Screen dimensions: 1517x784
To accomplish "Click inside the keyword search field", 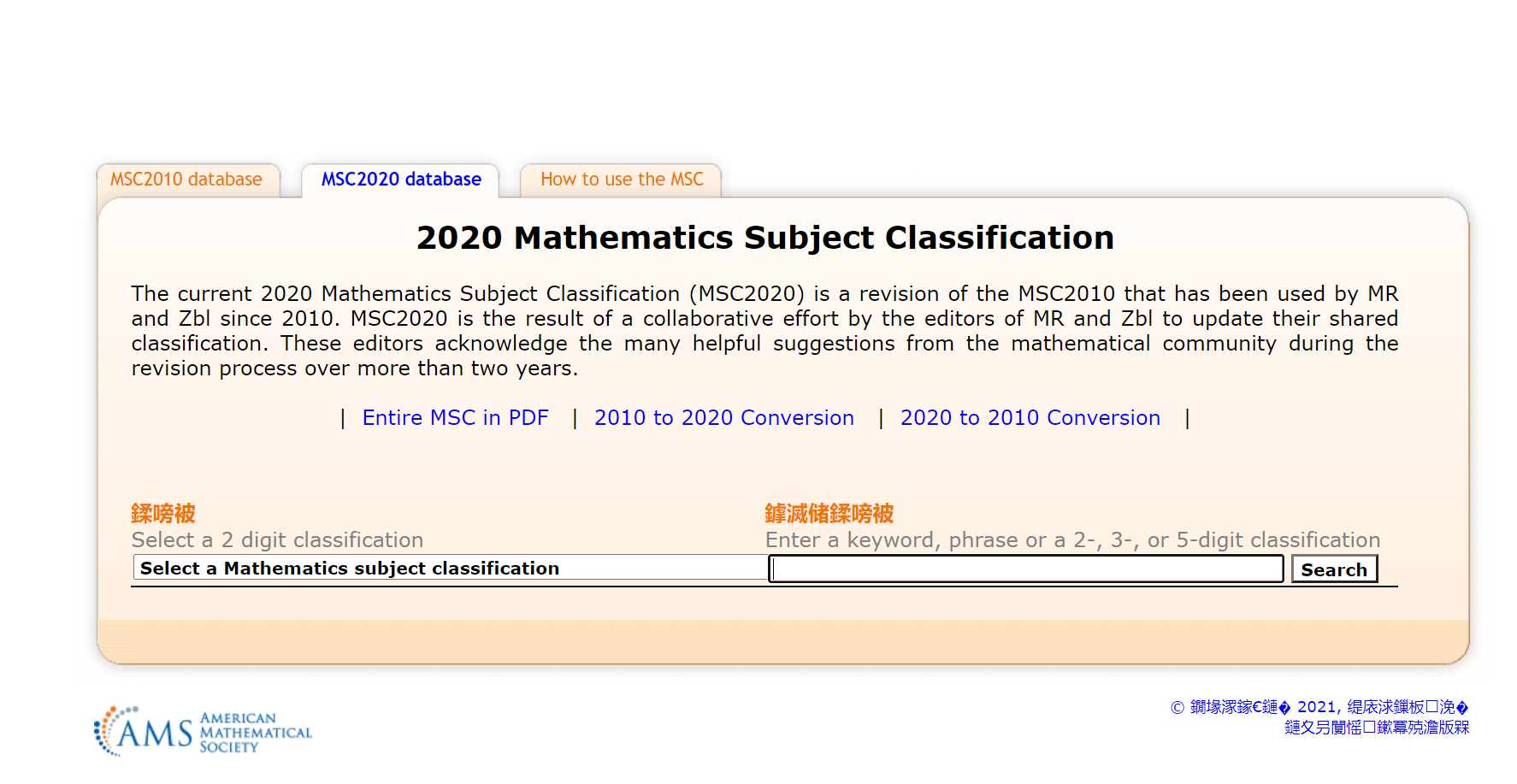I will [x=1024, y=568].
